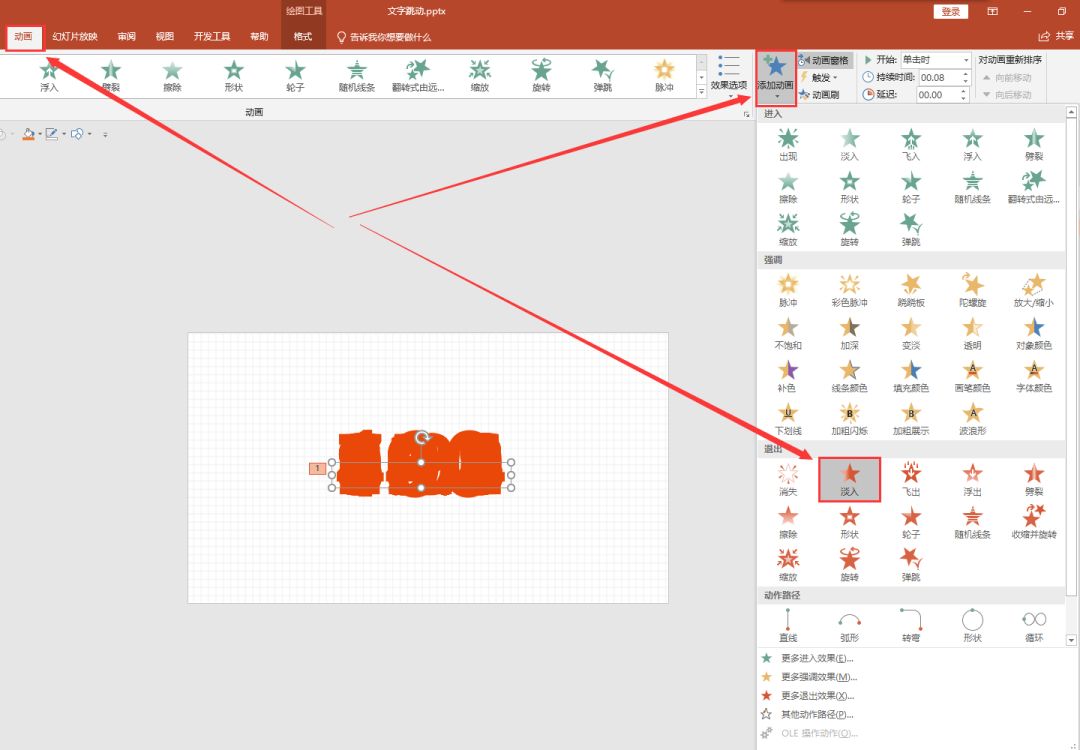
Task: Open 更多进入效果(E)... option
Action: (x=817, y=658)
